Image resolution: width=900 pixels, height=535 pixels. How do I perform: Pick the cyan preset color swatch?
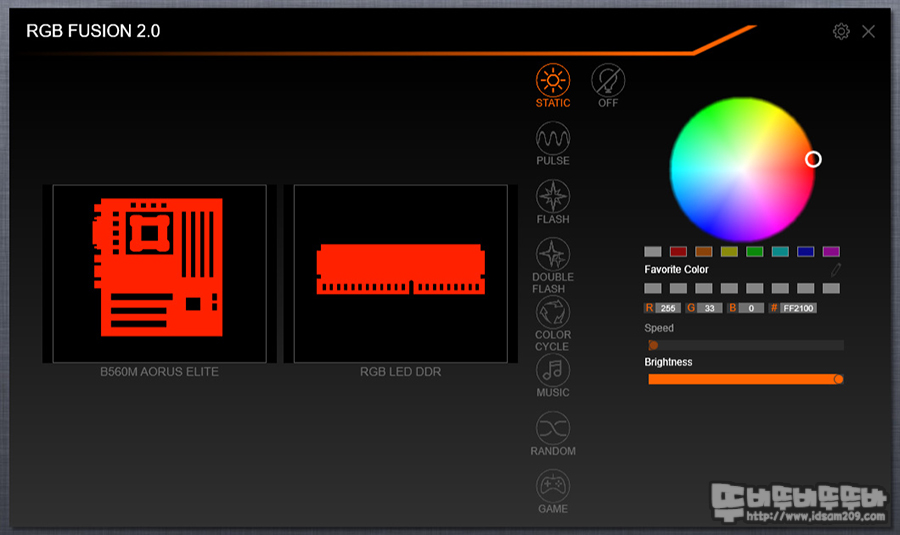pyautogui.click(x=780, y=251)
